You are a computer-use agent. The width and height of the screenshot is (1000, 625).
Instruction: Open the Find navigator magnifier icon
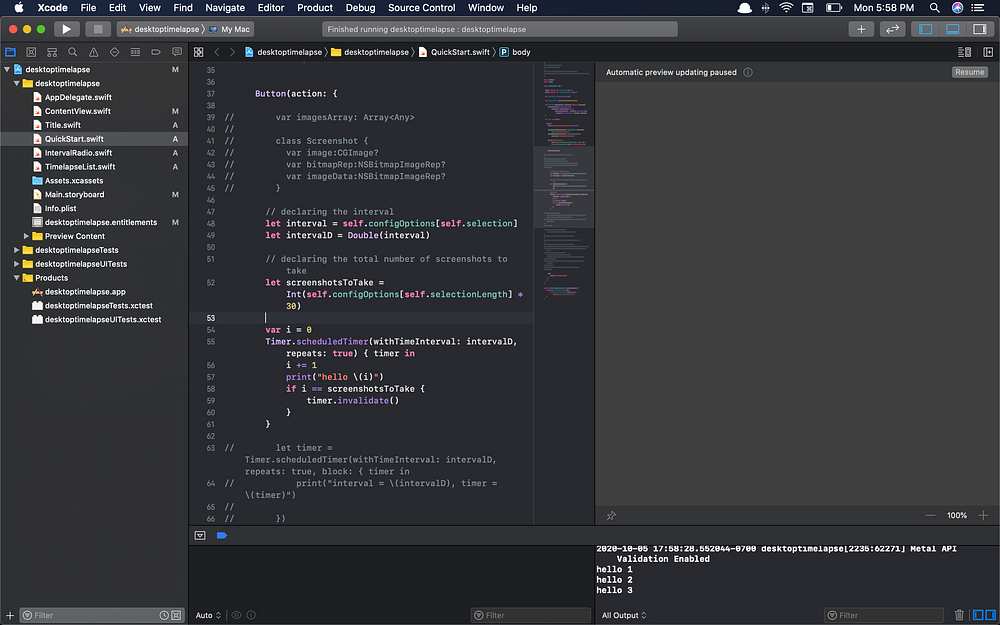[73, 52]
